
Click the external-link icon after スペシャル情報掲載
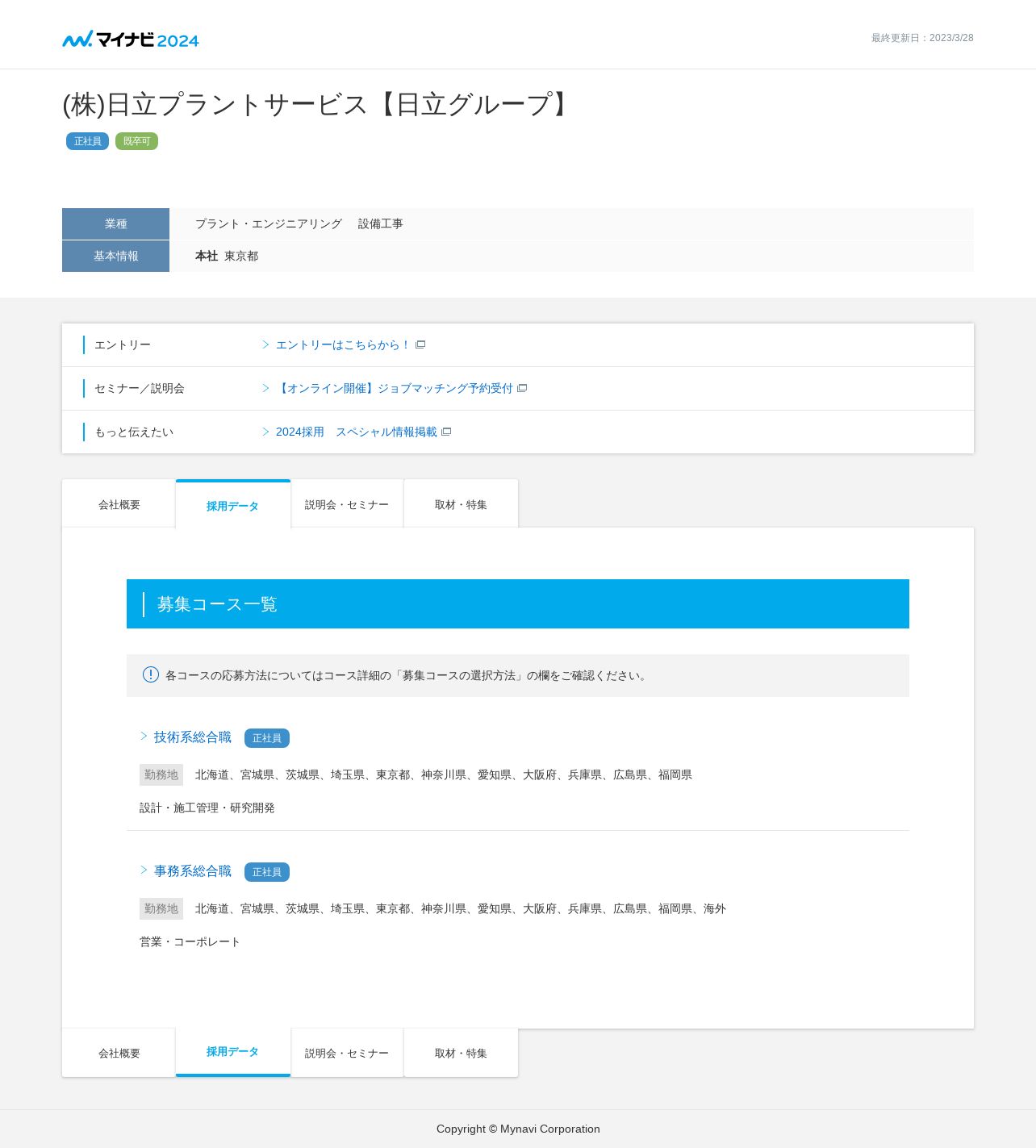coord(446,432)
